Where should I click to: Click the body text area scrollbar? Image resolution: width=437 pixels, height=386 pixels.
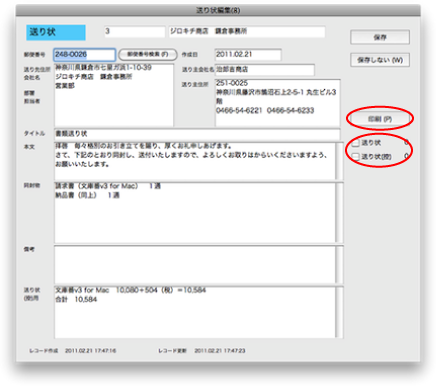[x=339, y=161]
